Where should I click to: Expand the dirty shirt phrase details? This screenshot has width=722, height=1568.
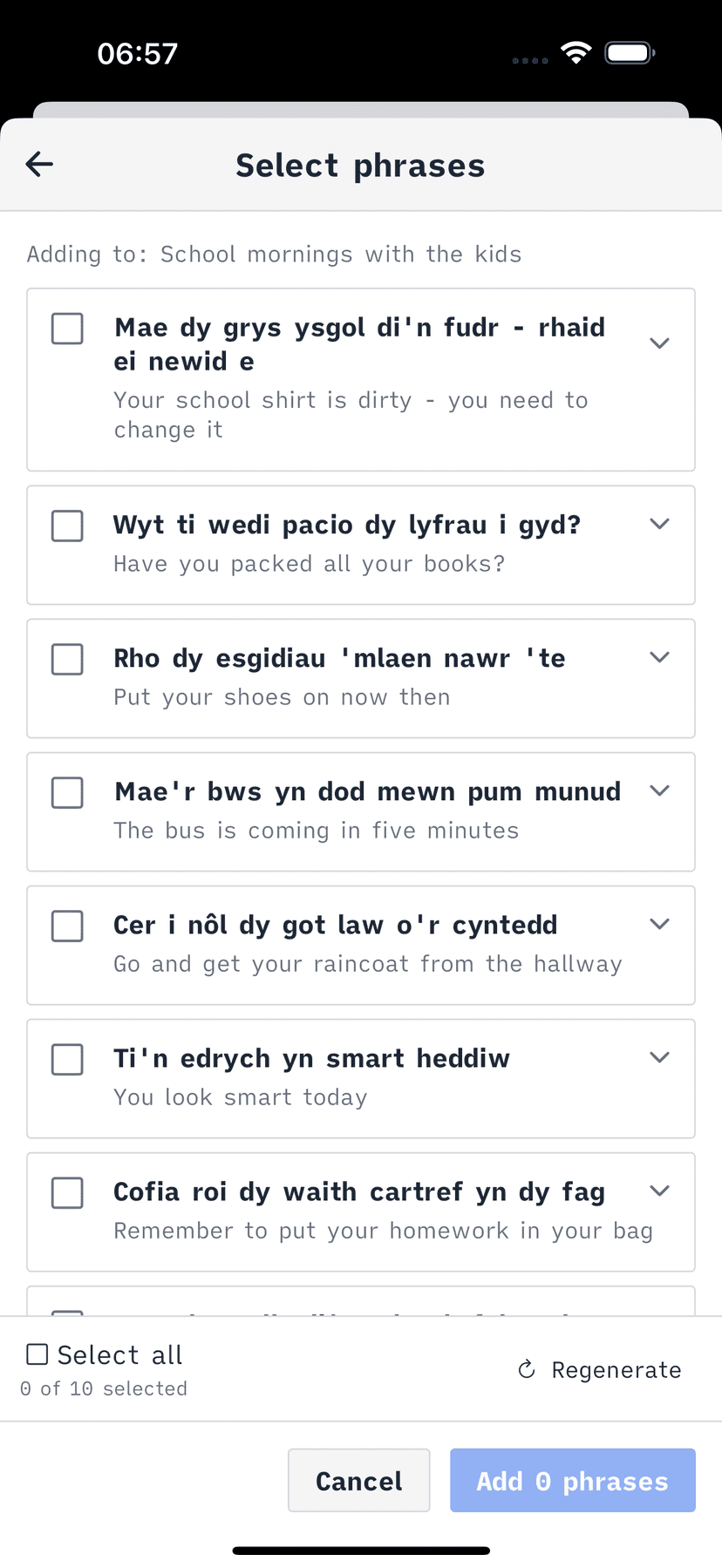pyautogui.click(x=660, y=343)
